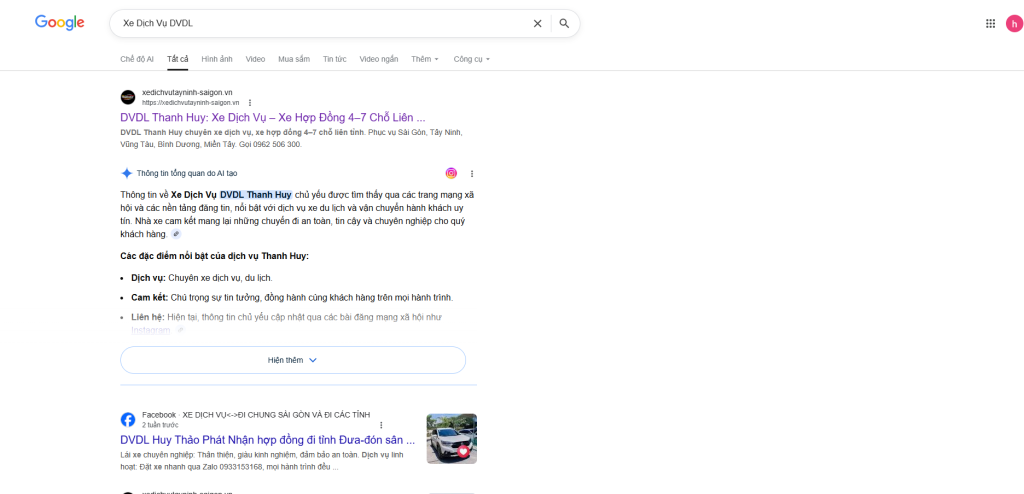This screenshot has width=1024, height=494.
Task: Click in the search input field
Action: tap(325, 24)
